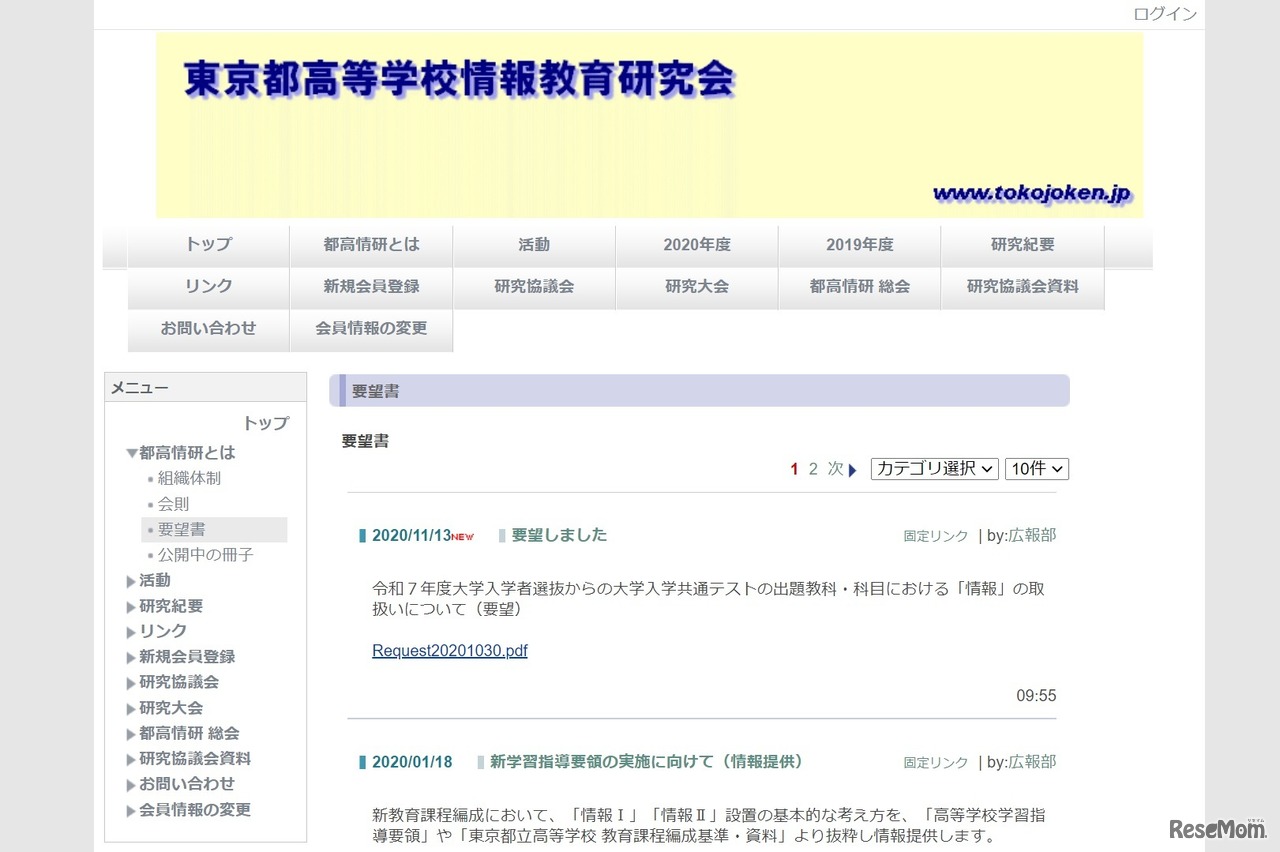
Task: Select 組織体制 in the sidebar
Action: point(189,478)
